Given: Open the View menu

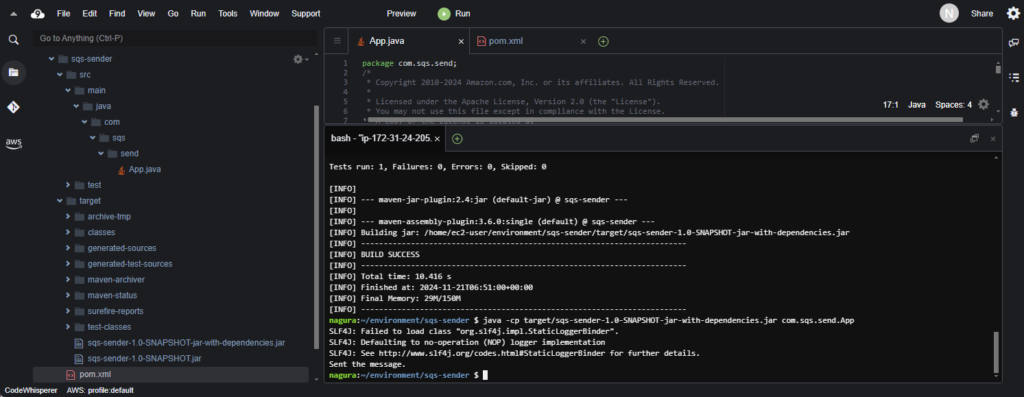Looking at the screenshot, I should click(146, 14).
